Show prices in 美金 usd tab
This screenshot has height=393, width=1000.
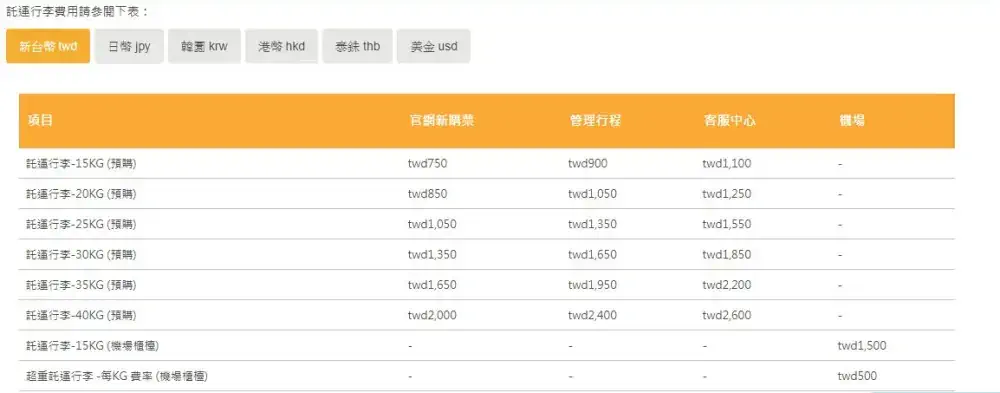(434, 46)
